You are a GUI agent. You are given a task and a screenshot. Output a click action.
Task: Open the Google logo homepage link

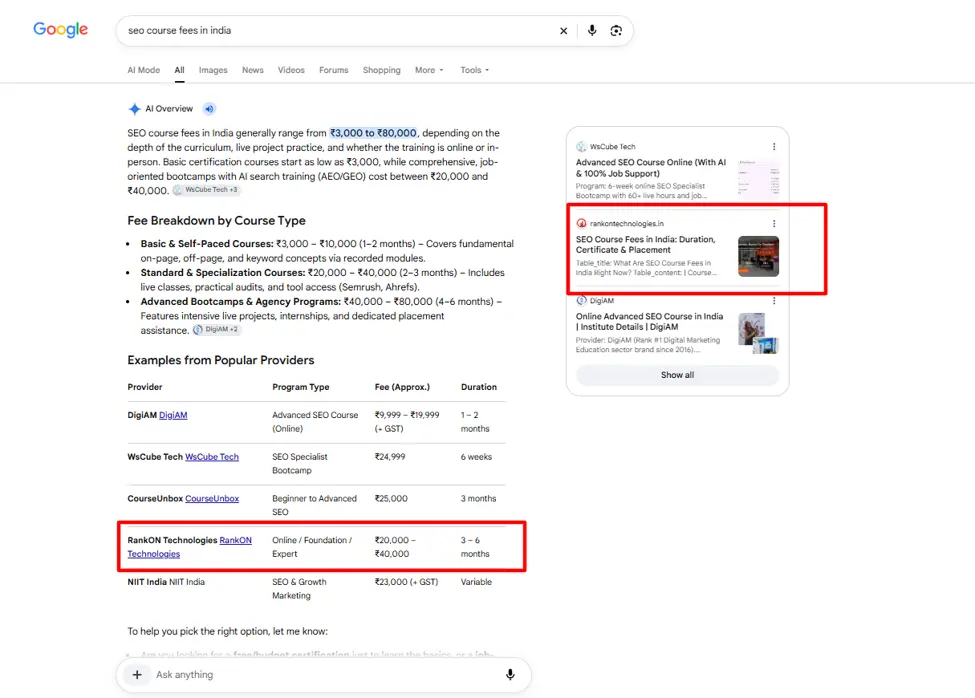[x=60, y=29]
